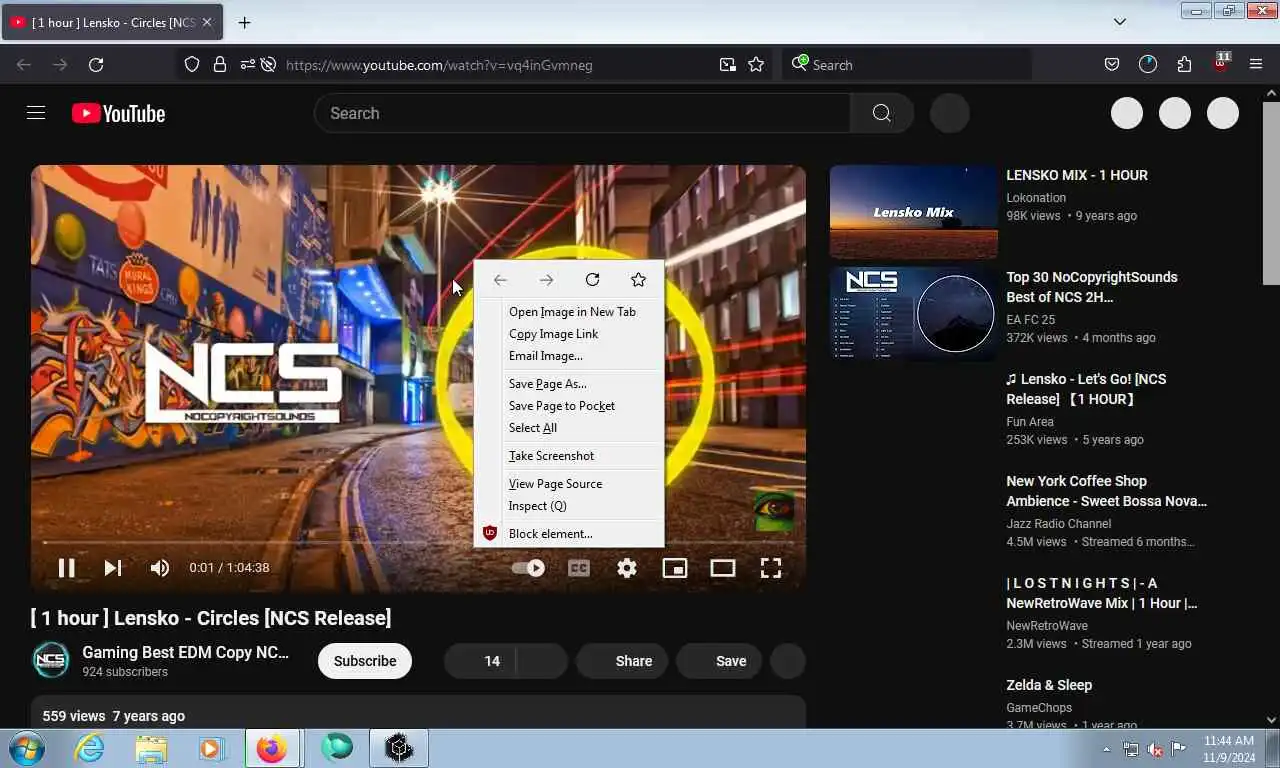
Task: Open the player settings gear
Action: click(x=627, y=568)
